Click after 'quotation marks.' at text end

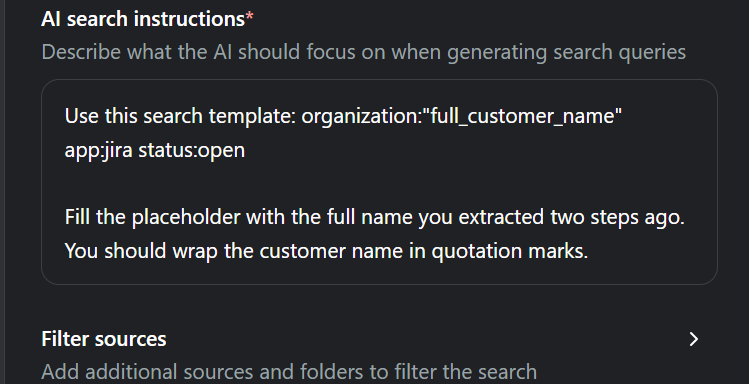592,251
